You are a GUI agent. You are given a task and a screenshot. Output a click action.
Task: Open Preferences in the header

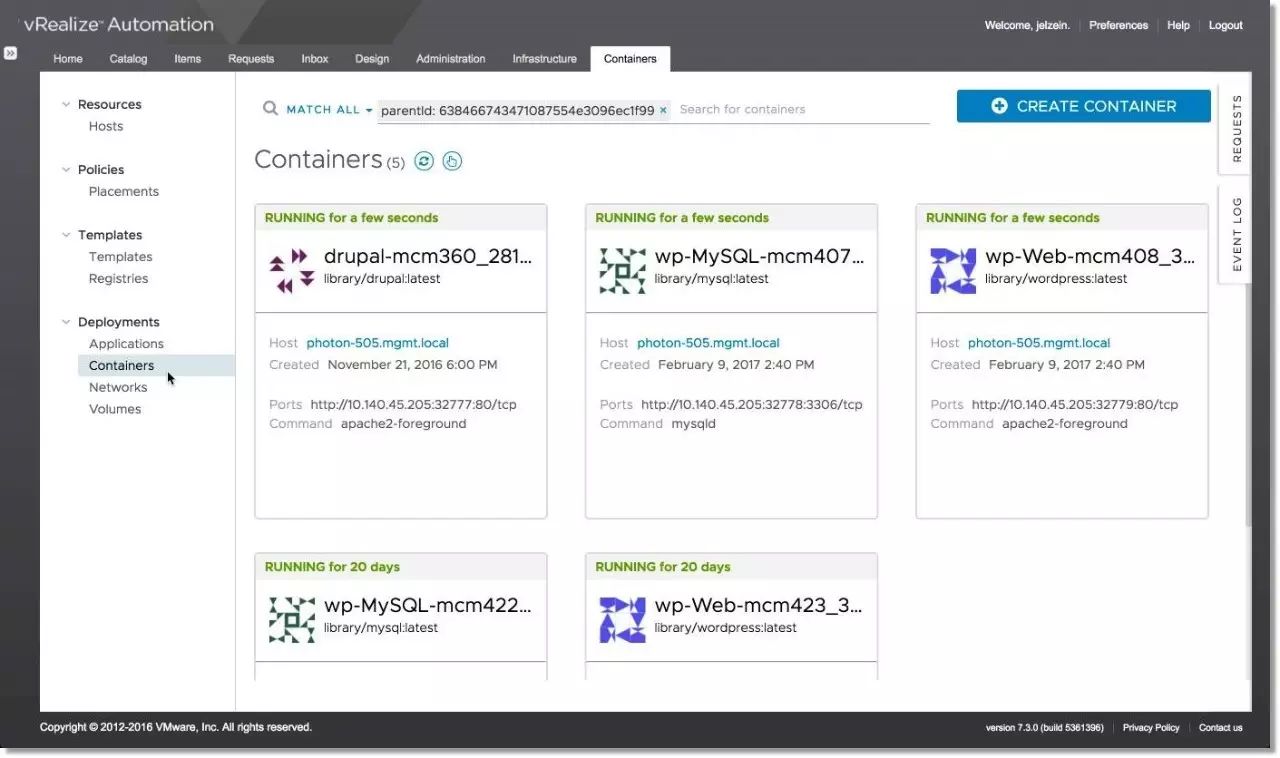tap(1118, 25)
